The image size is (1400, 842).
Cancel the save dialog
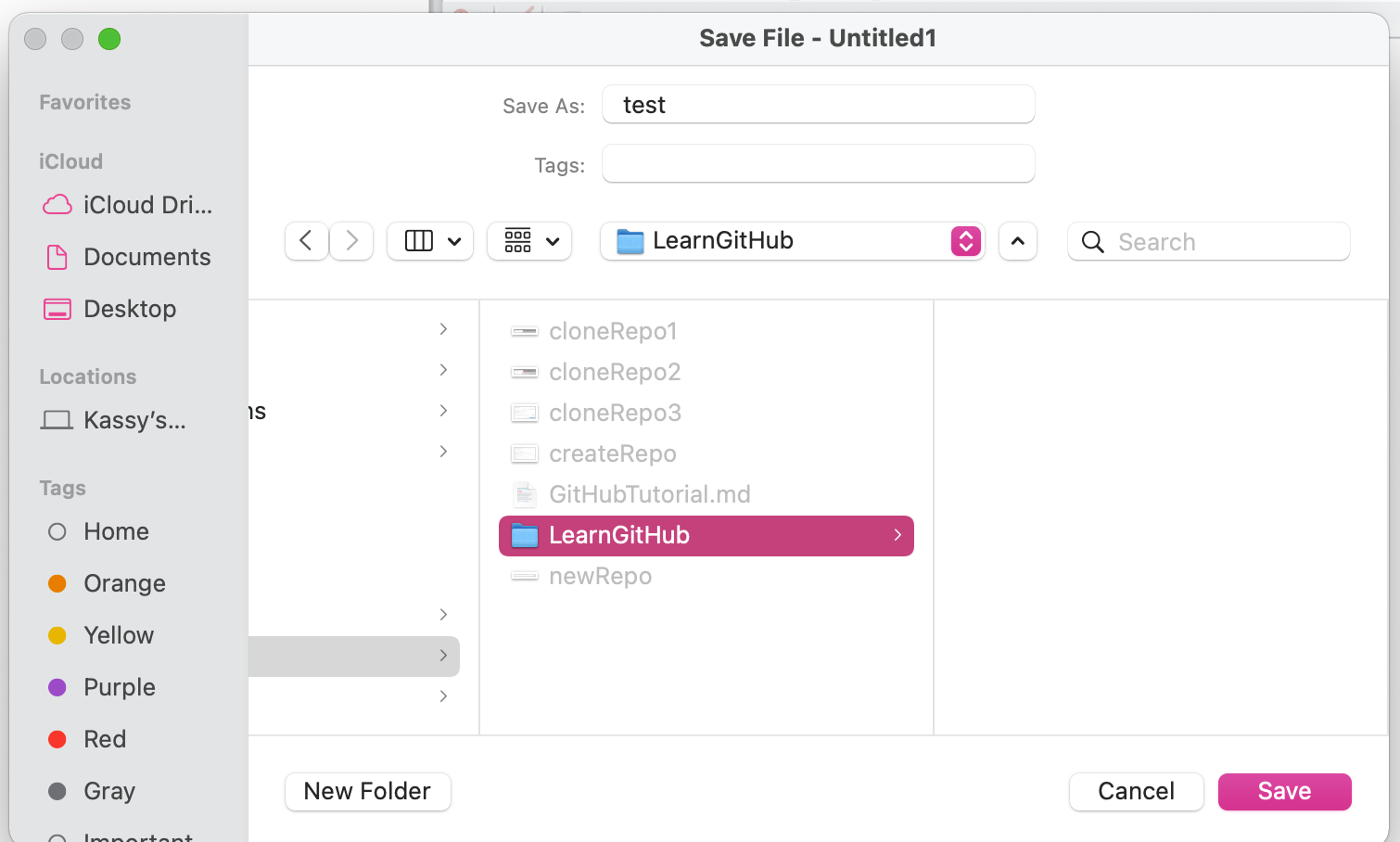1136,792
